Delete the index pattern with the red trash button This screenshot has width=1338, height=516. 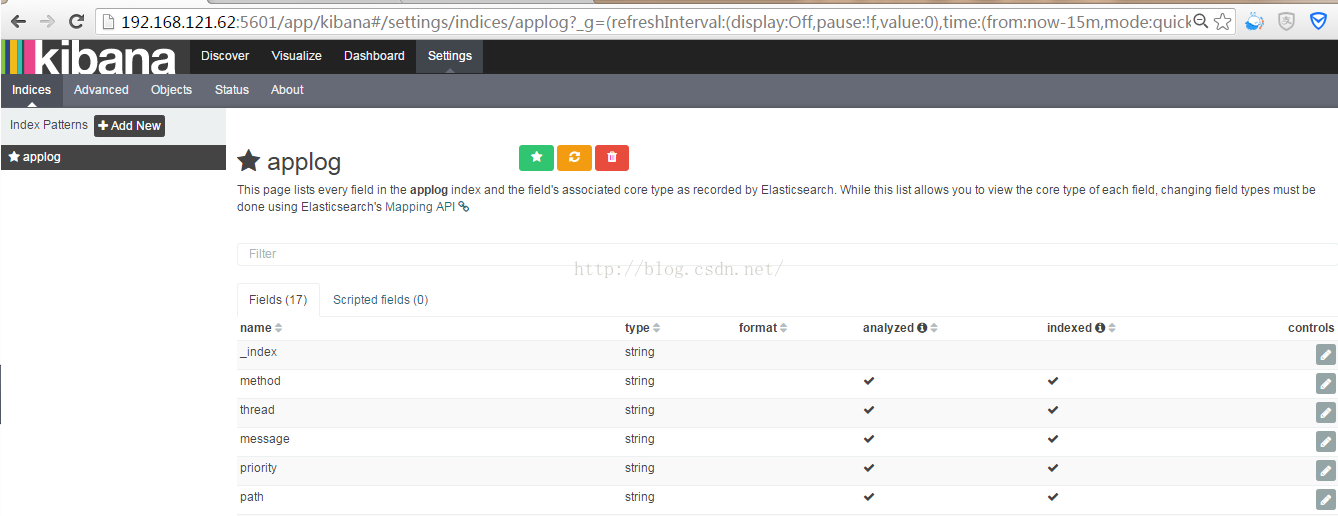click(612, 157)
